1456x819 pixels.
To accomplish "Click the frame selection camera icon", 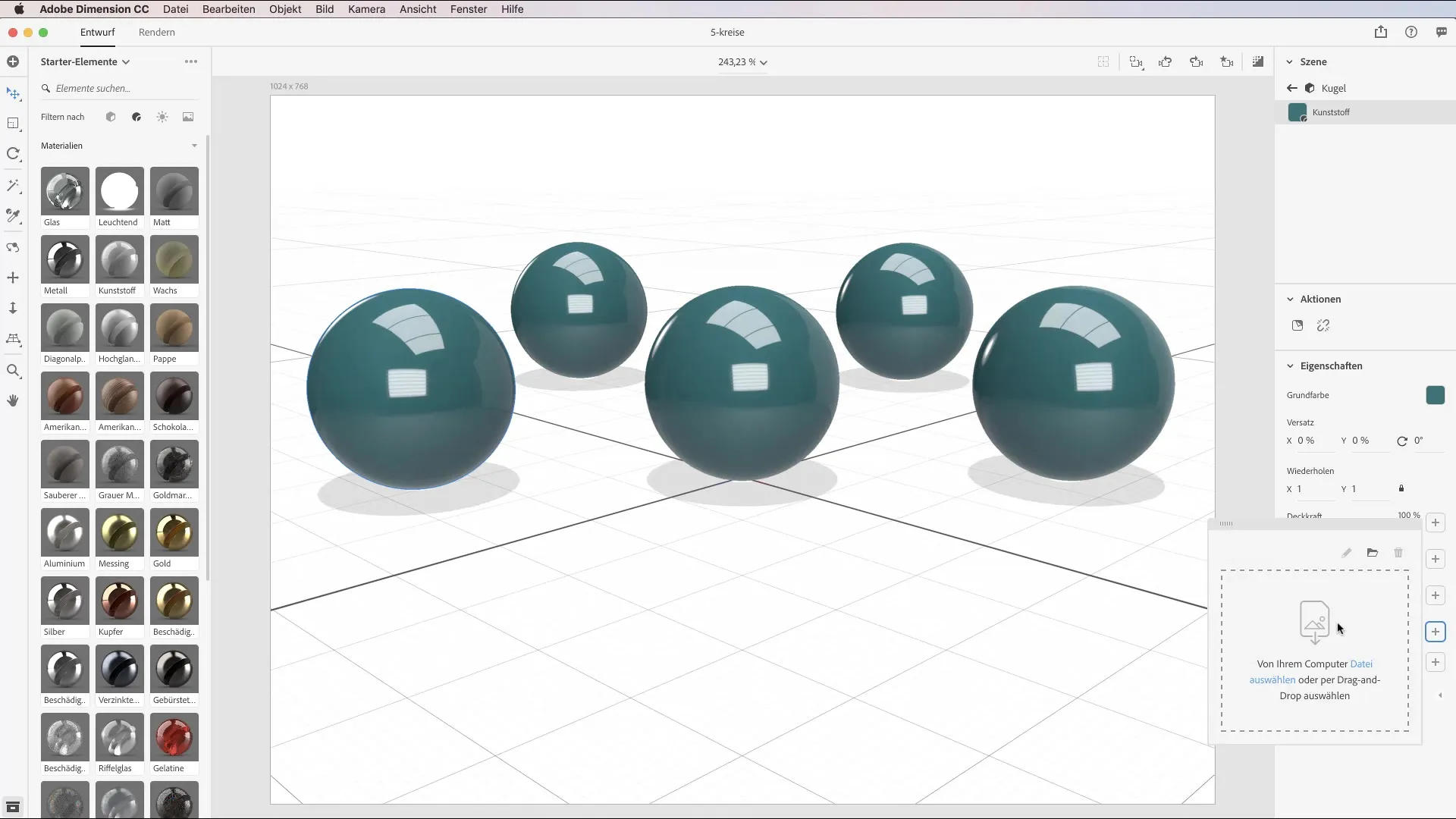I will click(1135, 62).
